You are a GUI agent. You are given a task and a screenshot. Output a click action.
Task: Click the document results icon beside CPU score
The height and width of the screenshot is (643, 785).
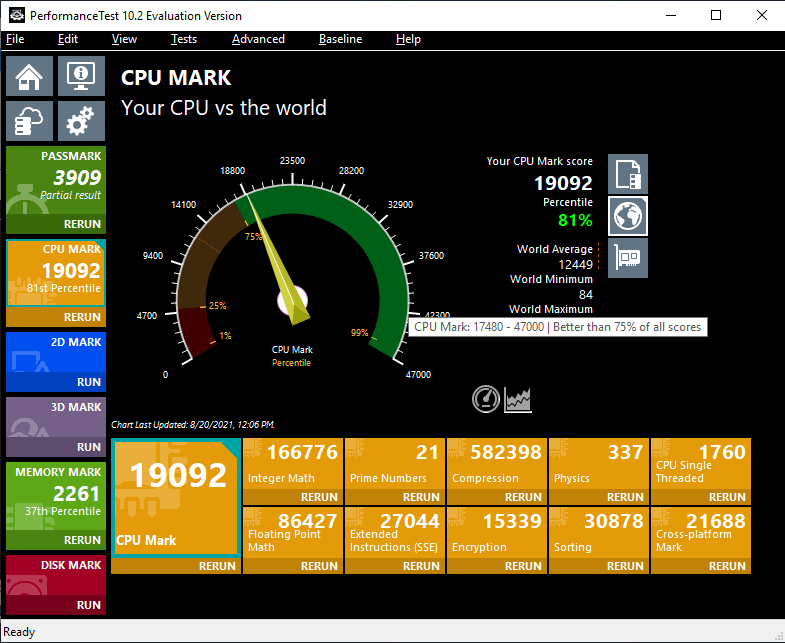pos(628,174)
